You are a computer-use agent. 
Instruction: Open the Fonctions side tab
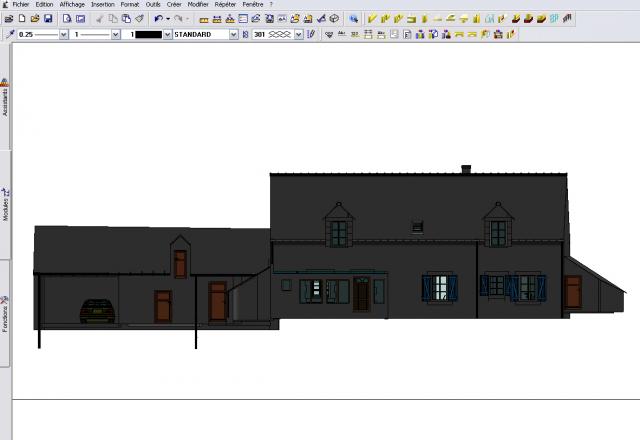[x=4, y=313]
